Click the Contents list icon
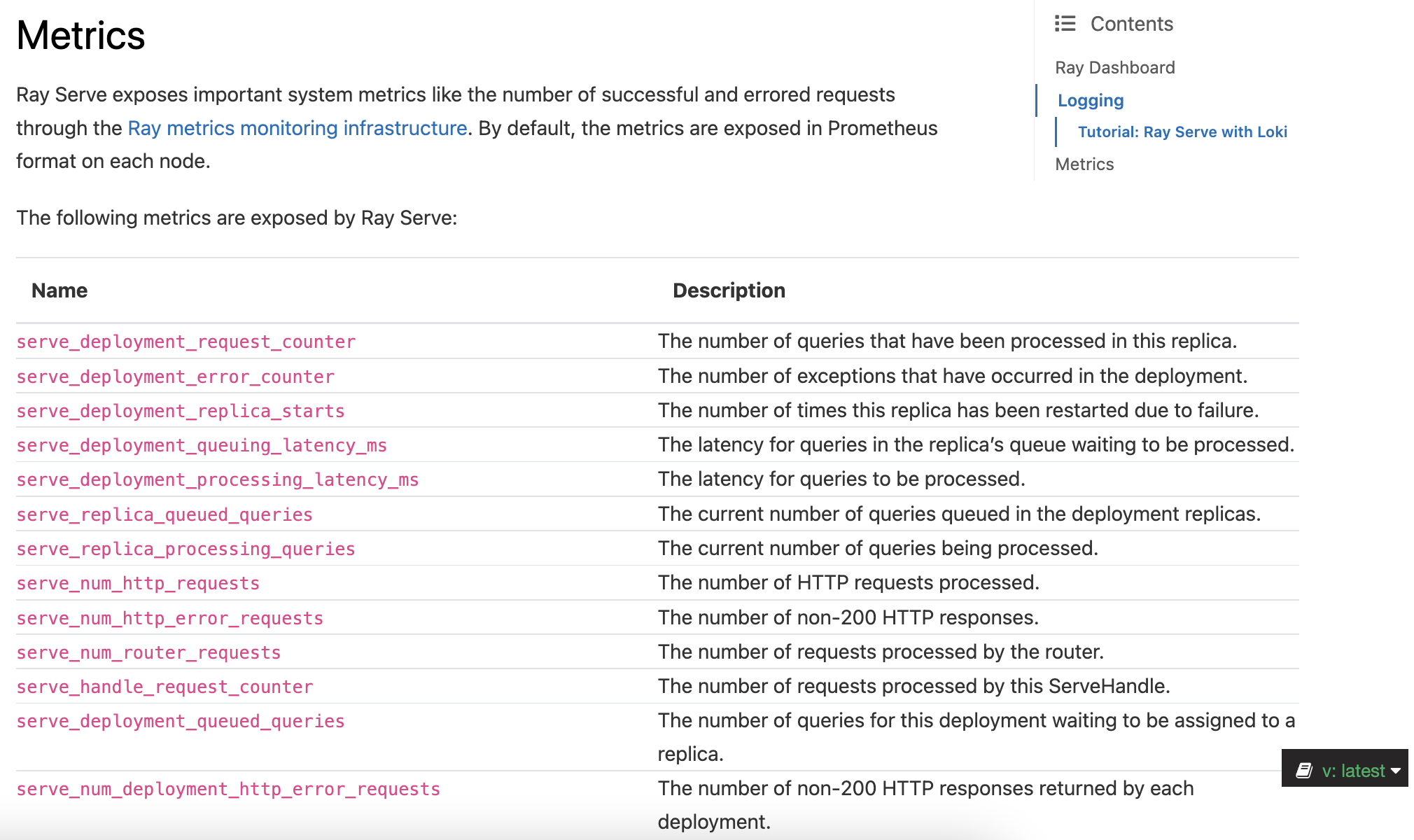 point(1065,24)
